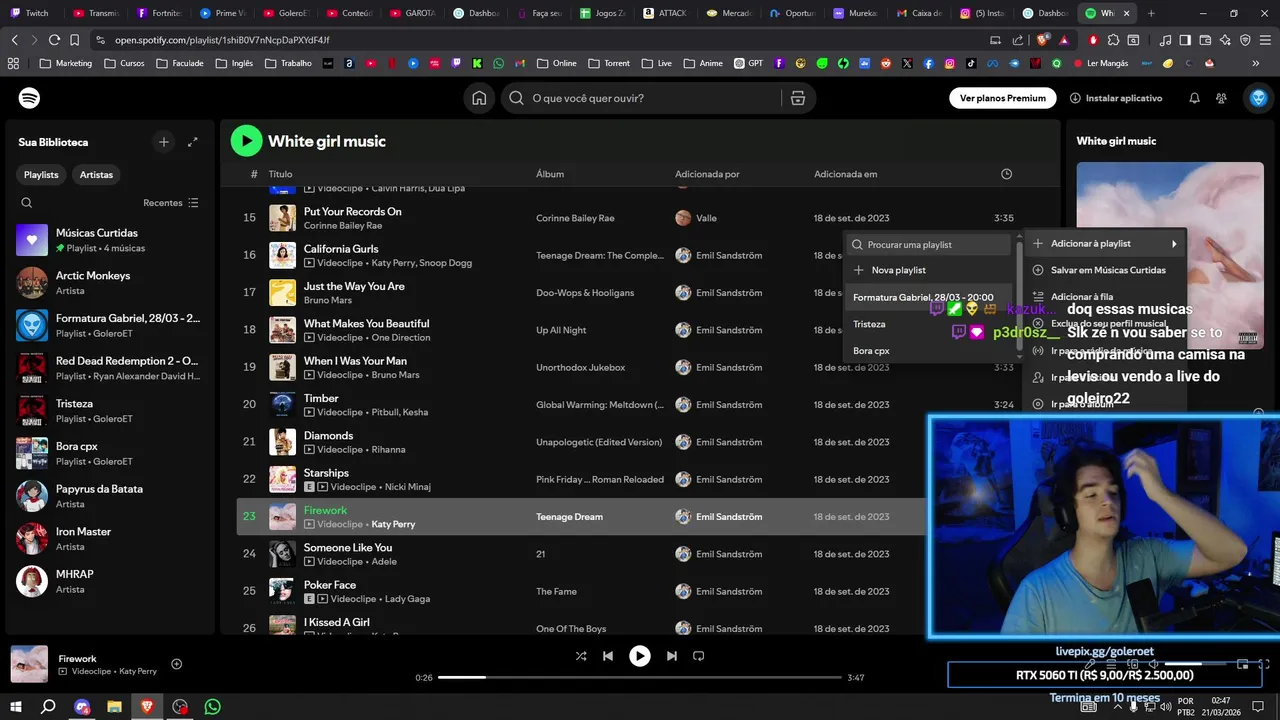
Task: Open Formatura Gabriel playlist in library sidebar
Action: pos(109,326)
